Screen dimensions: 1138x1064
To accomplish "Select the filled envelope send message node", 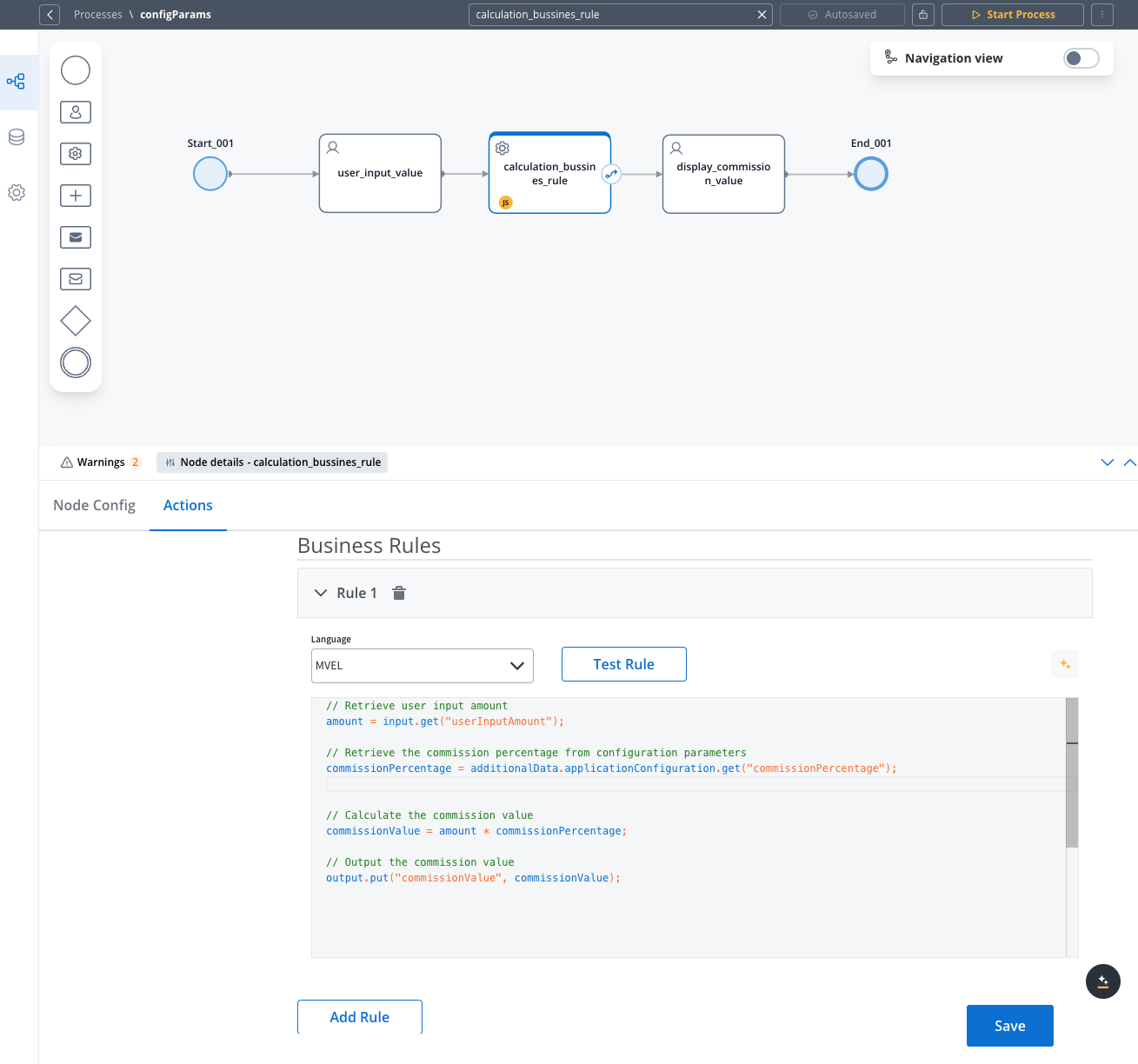I will (x=76, y=237).
